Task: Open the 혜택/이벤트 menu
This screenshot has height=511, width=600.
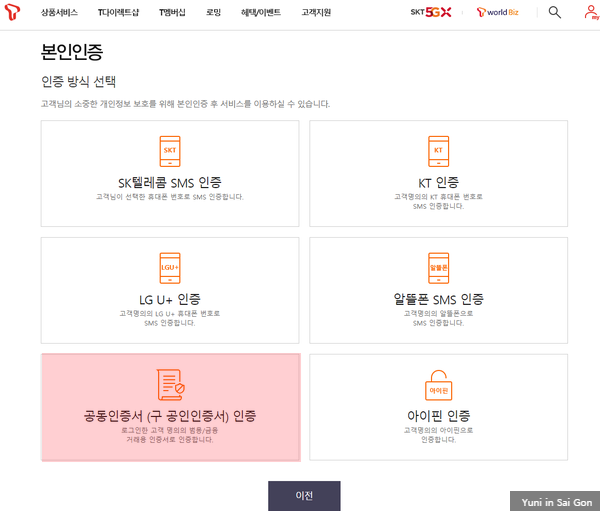Action: pyautogui.click(x=261, y=12)
